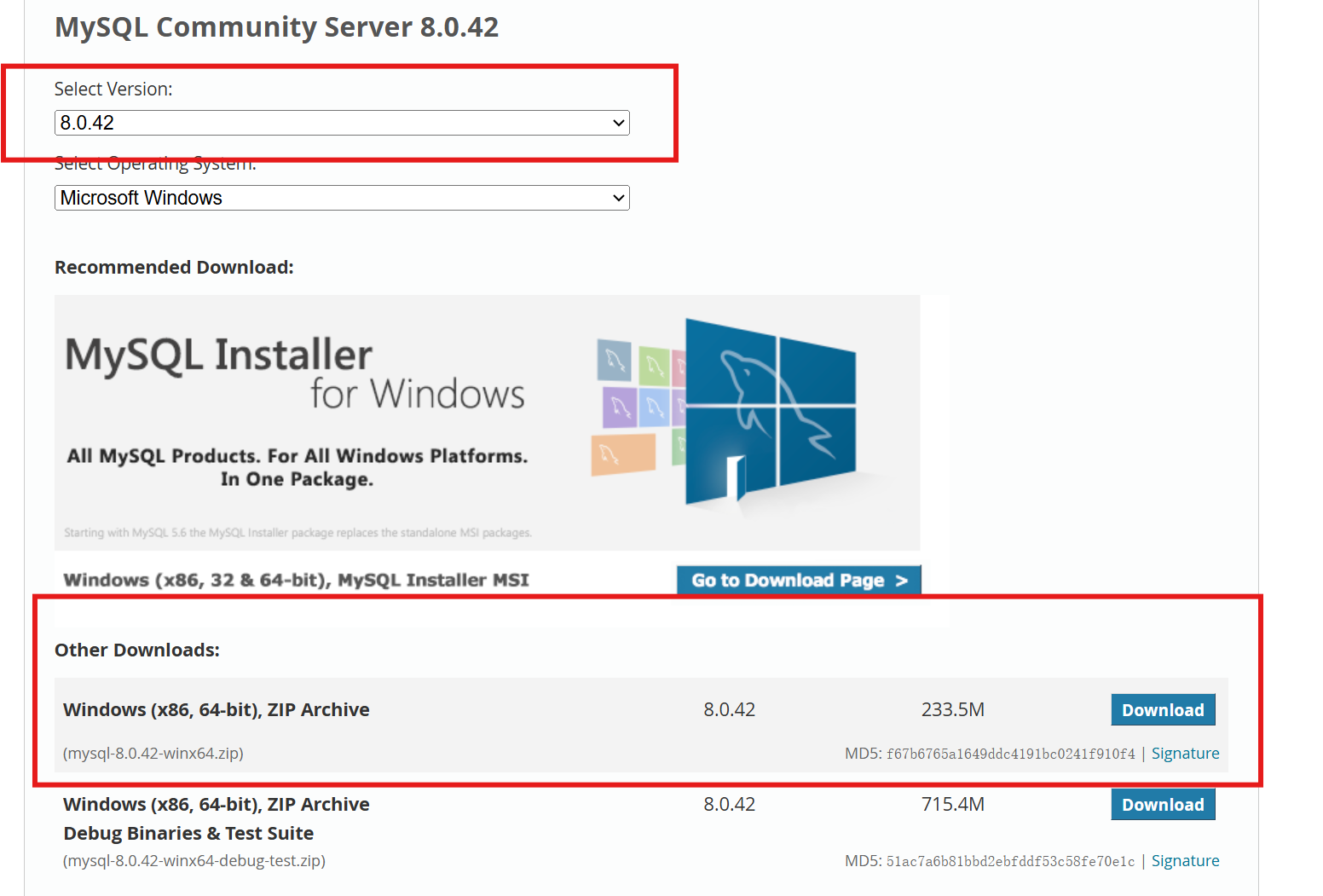Click the 715.4M file size

click(x=953, y=804)
